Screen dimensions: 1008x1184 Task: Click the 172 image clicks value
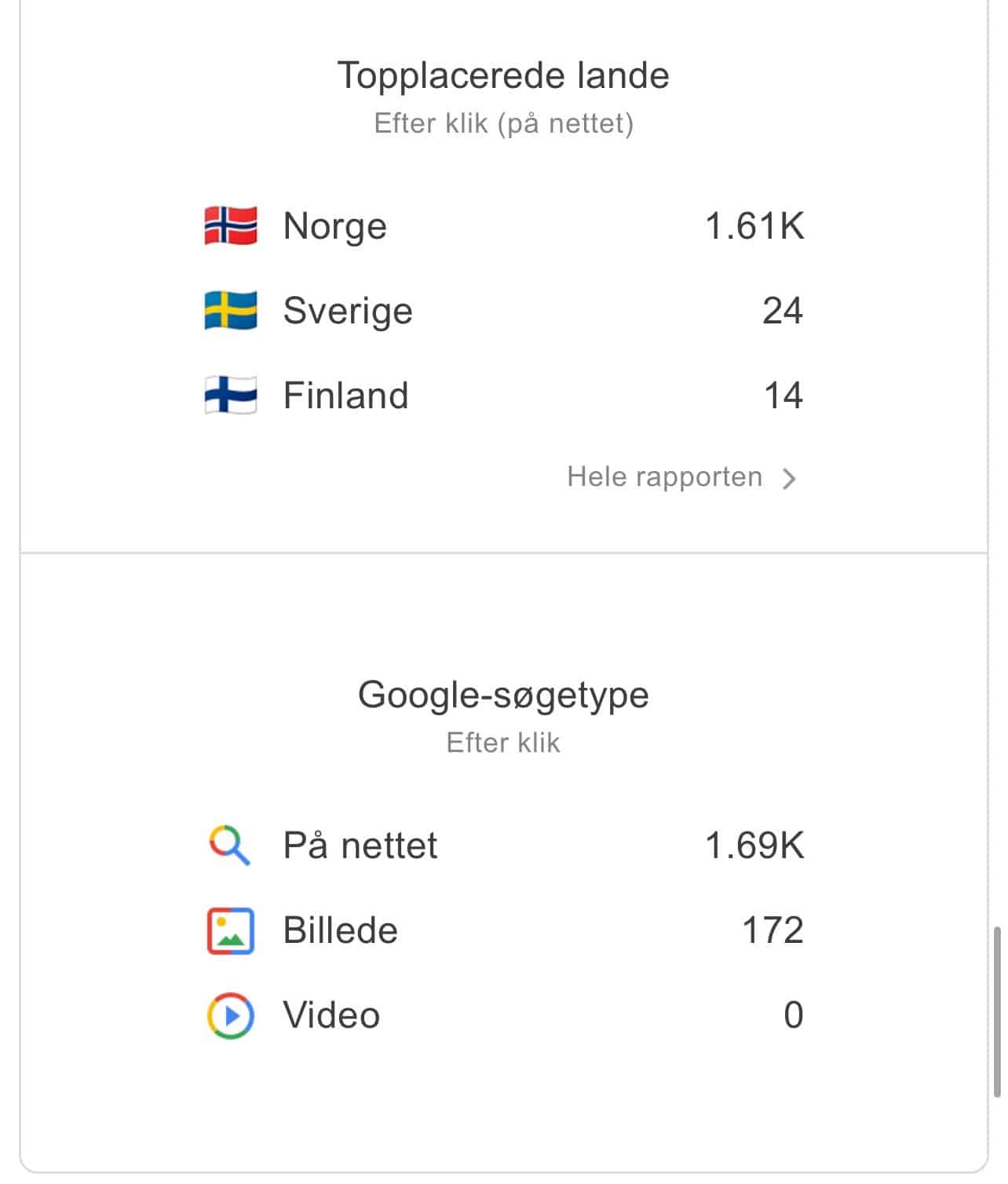pyautogui.click(x=772, y=930)
